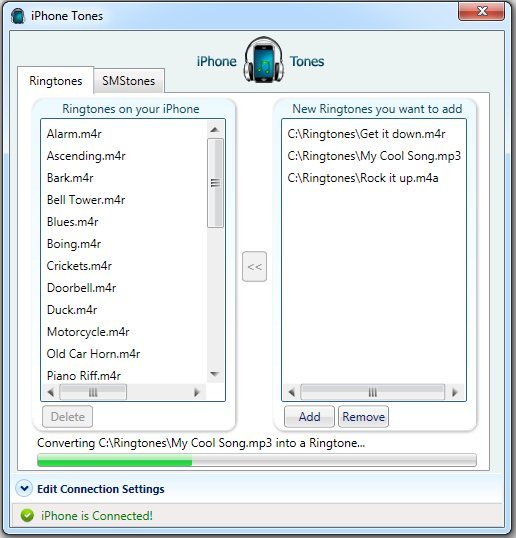The width and height of the screenshot is (516, 538).
Task: Click the iPhone headphones logo icon
Action: (x=263, y=60)
